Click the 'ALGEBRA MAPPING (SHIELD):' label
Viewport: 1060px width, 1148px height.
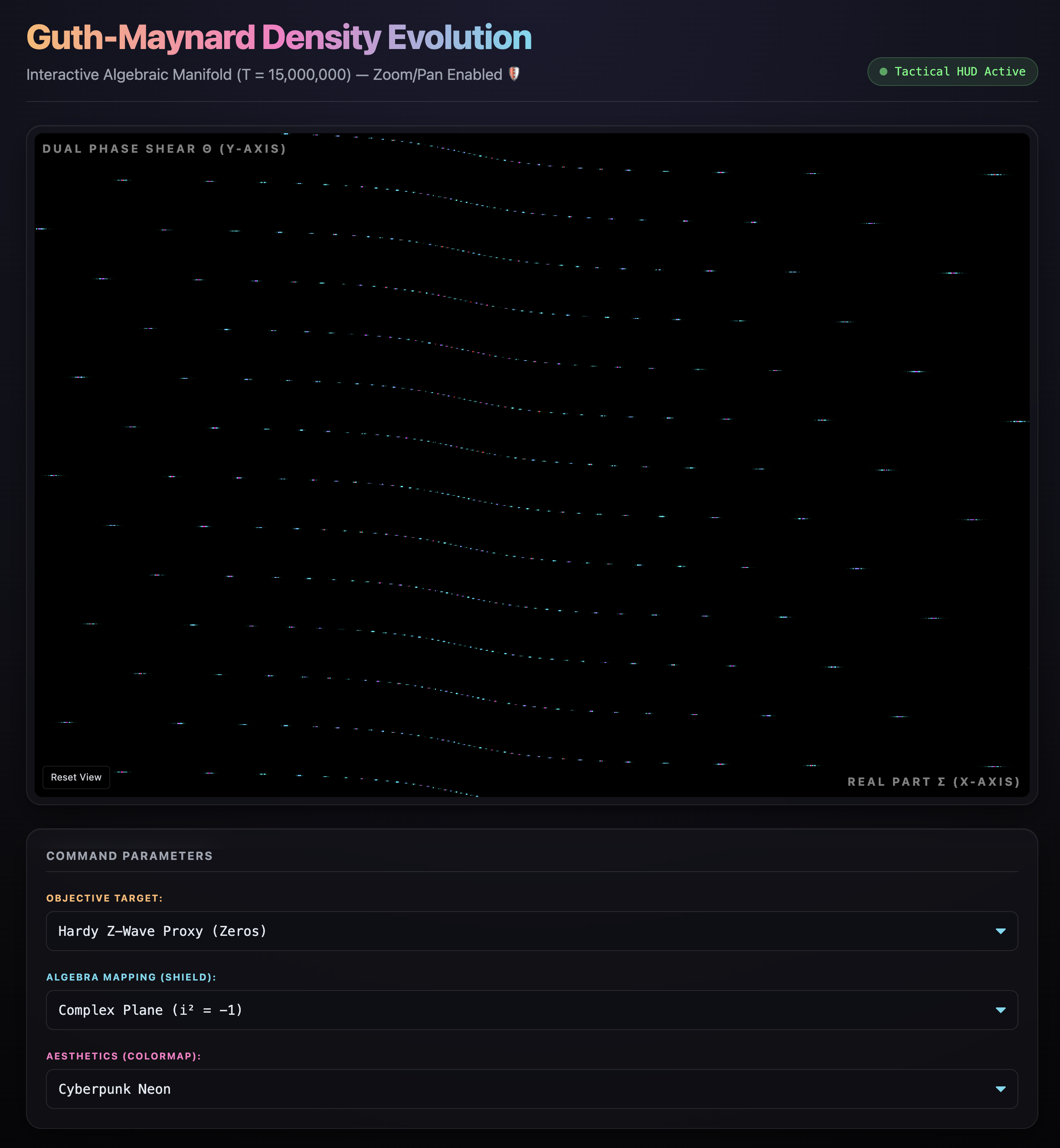pos(131,977)
